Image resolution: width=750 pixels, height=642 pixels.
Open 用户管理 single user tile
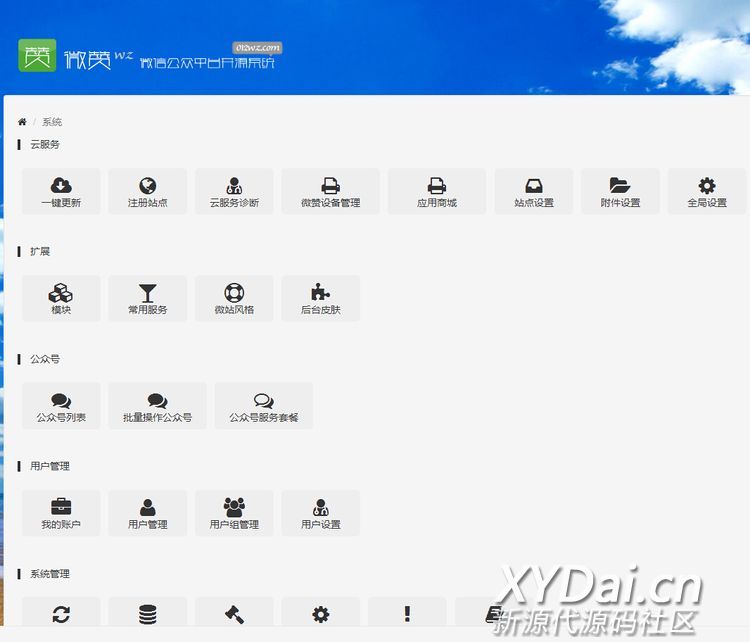click(x=148, y=513)
